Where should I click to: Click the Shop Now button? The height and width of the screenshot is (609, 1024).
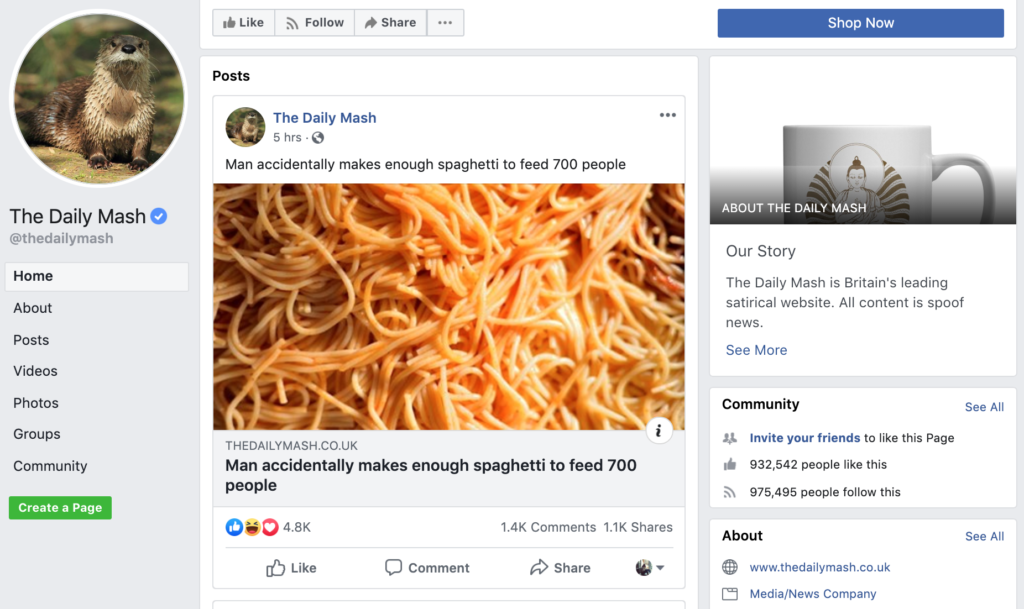click(x=860, y=22)
